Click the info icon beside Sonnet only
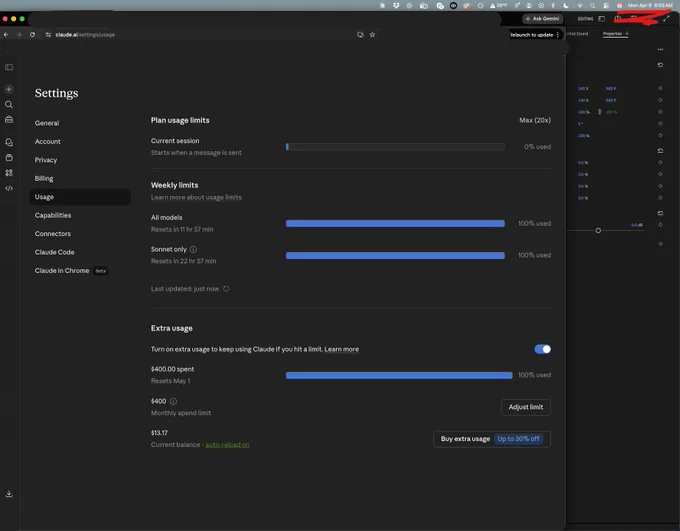 (x=193, y=249)
